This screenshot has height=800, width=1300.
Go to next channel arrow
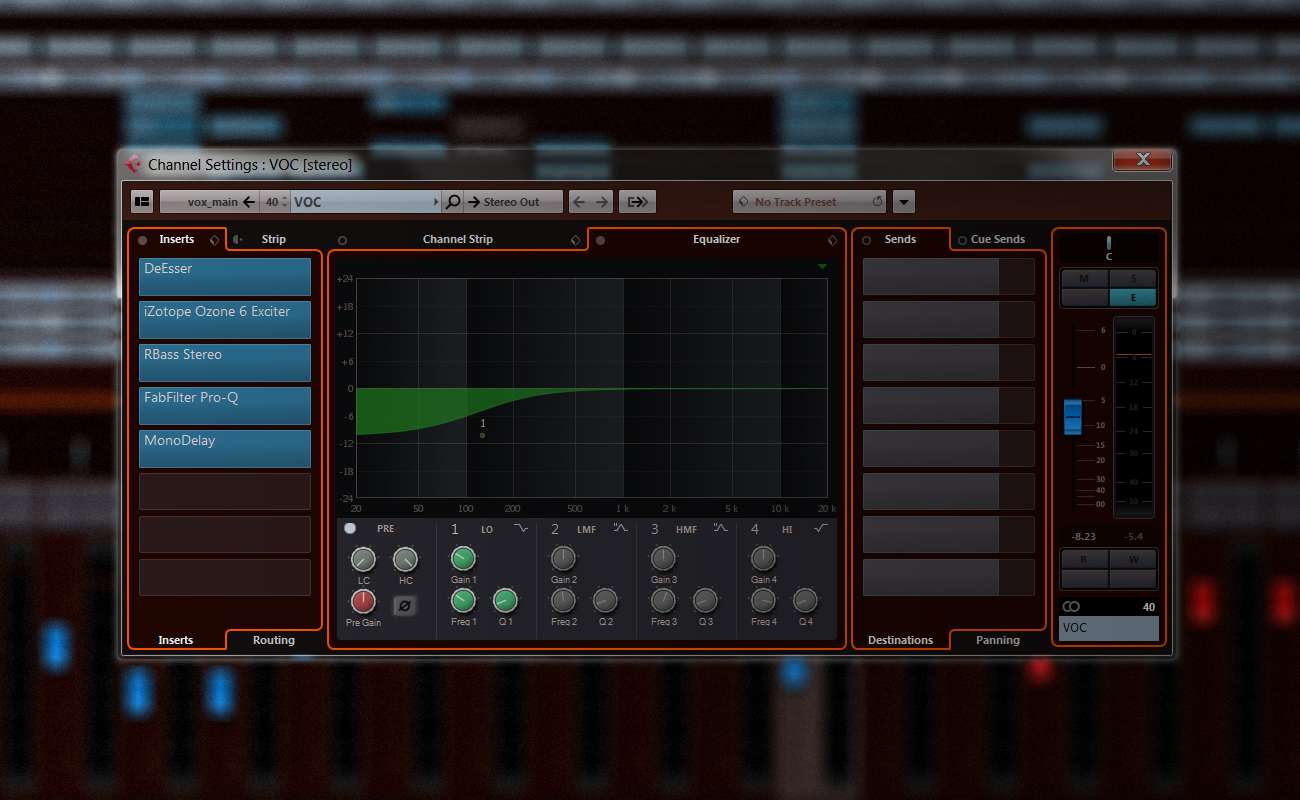click(x=602, y=202)
